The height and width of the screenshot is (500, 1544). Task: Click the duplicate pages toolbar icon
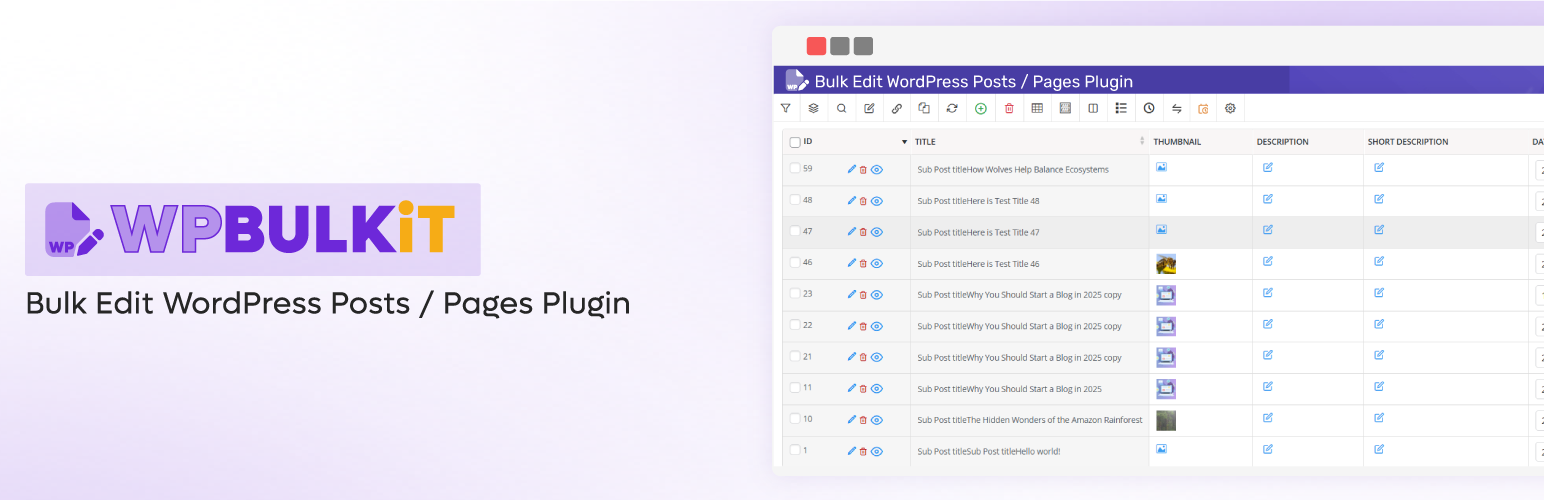click(924, 108)
